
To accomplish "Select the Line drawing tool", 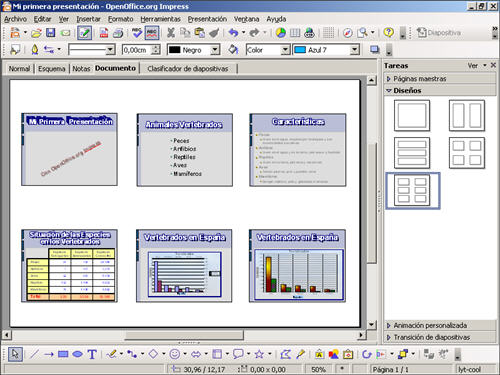I will coord(34,354).
